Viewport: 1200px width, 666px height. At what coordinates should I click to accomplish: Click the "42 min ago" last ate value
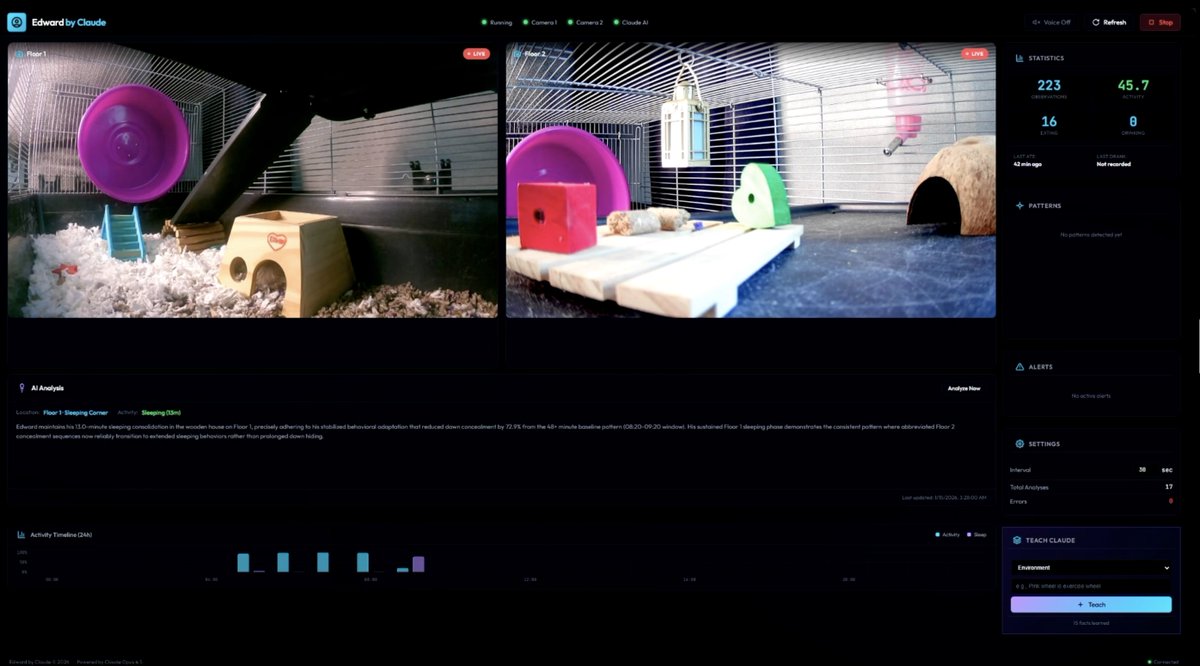pyautogui.click(x=1028, y=163)
